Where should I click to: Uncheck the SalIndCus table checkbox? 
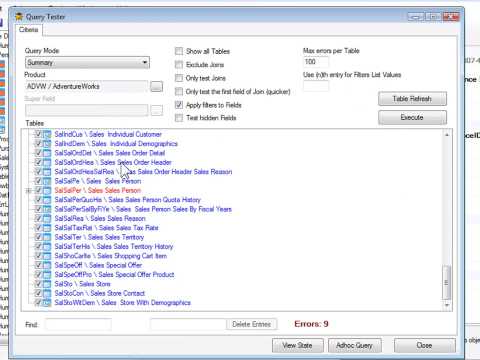(x=38, y=134)
